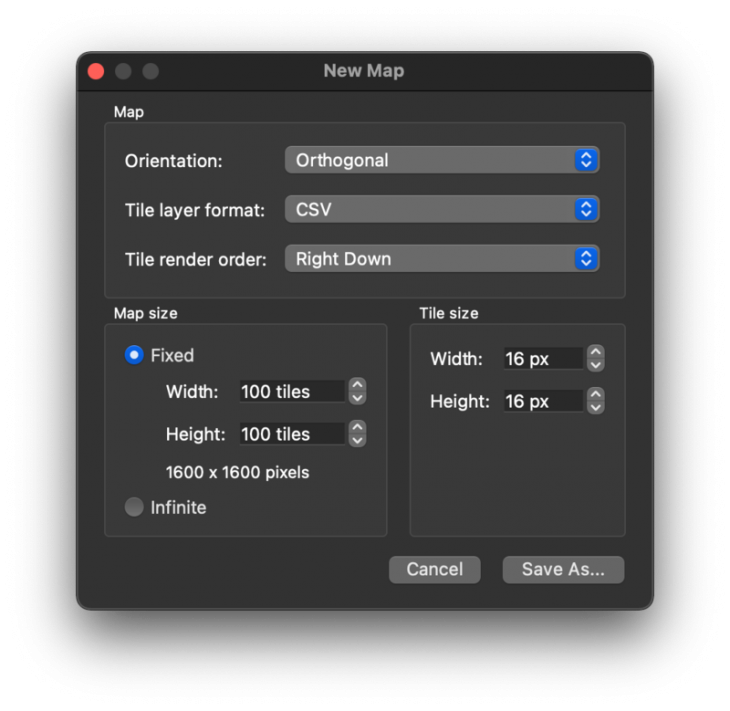Image resolution: width=730 pixels, height=711 pixels.
Task: Increase tile height with up arrow
Action: click(596, 394)
